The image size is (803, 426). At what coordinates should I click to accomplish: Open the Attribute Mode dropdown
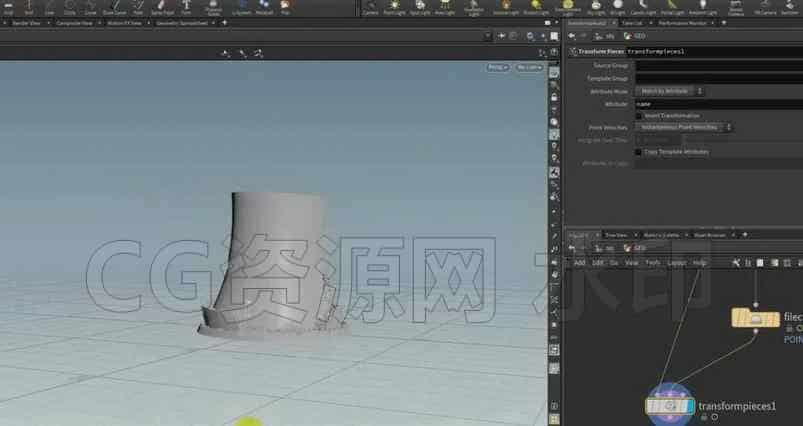(x=669, y=91)
